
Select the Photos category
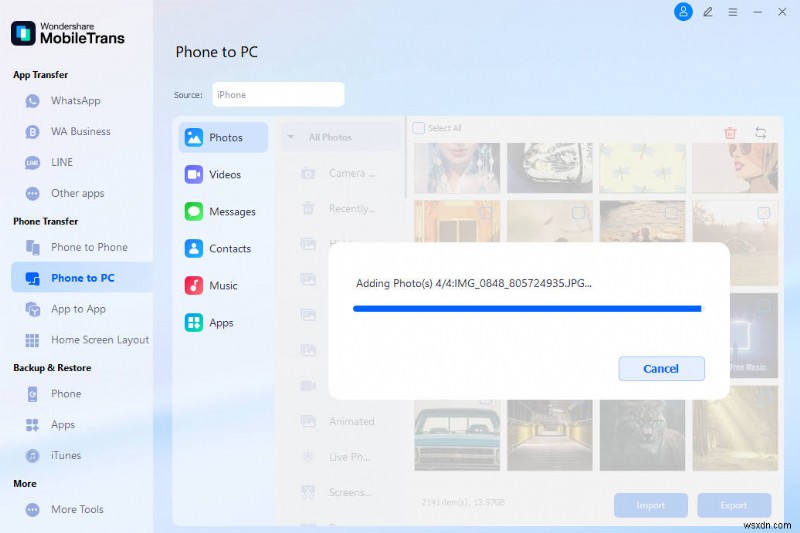coord(223,137)
